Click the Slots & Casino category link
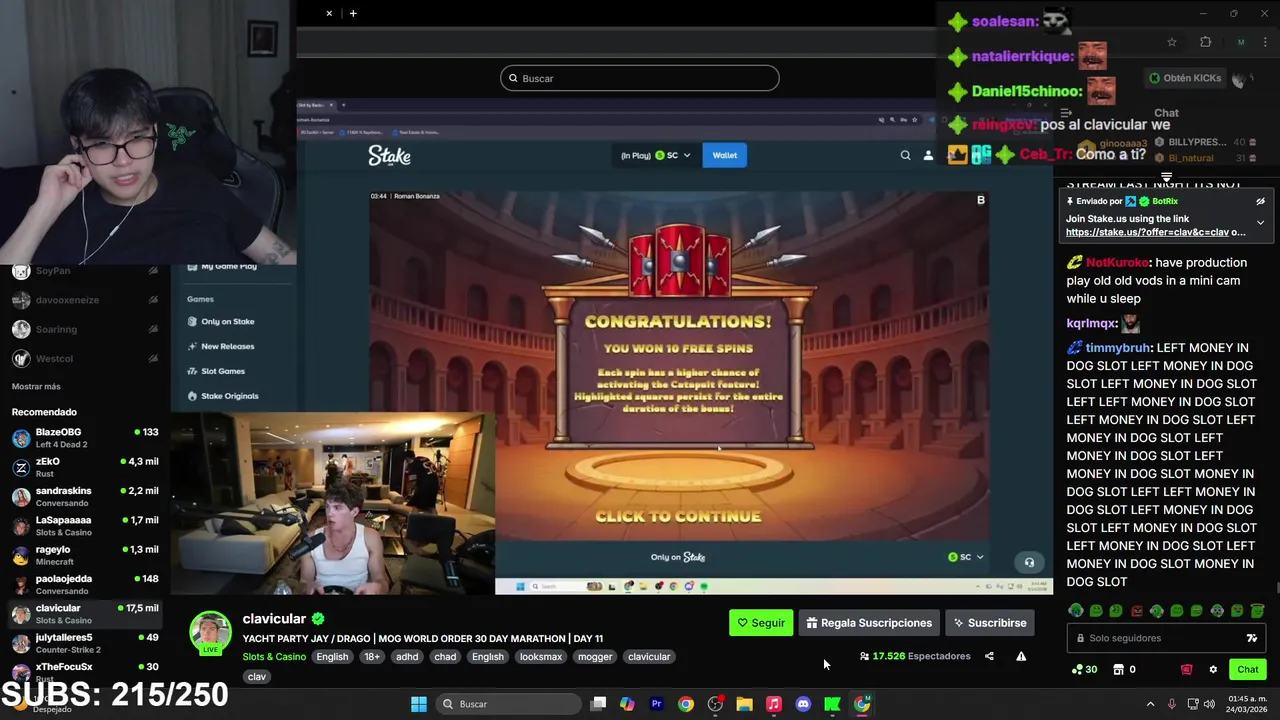 click(274, 657)
